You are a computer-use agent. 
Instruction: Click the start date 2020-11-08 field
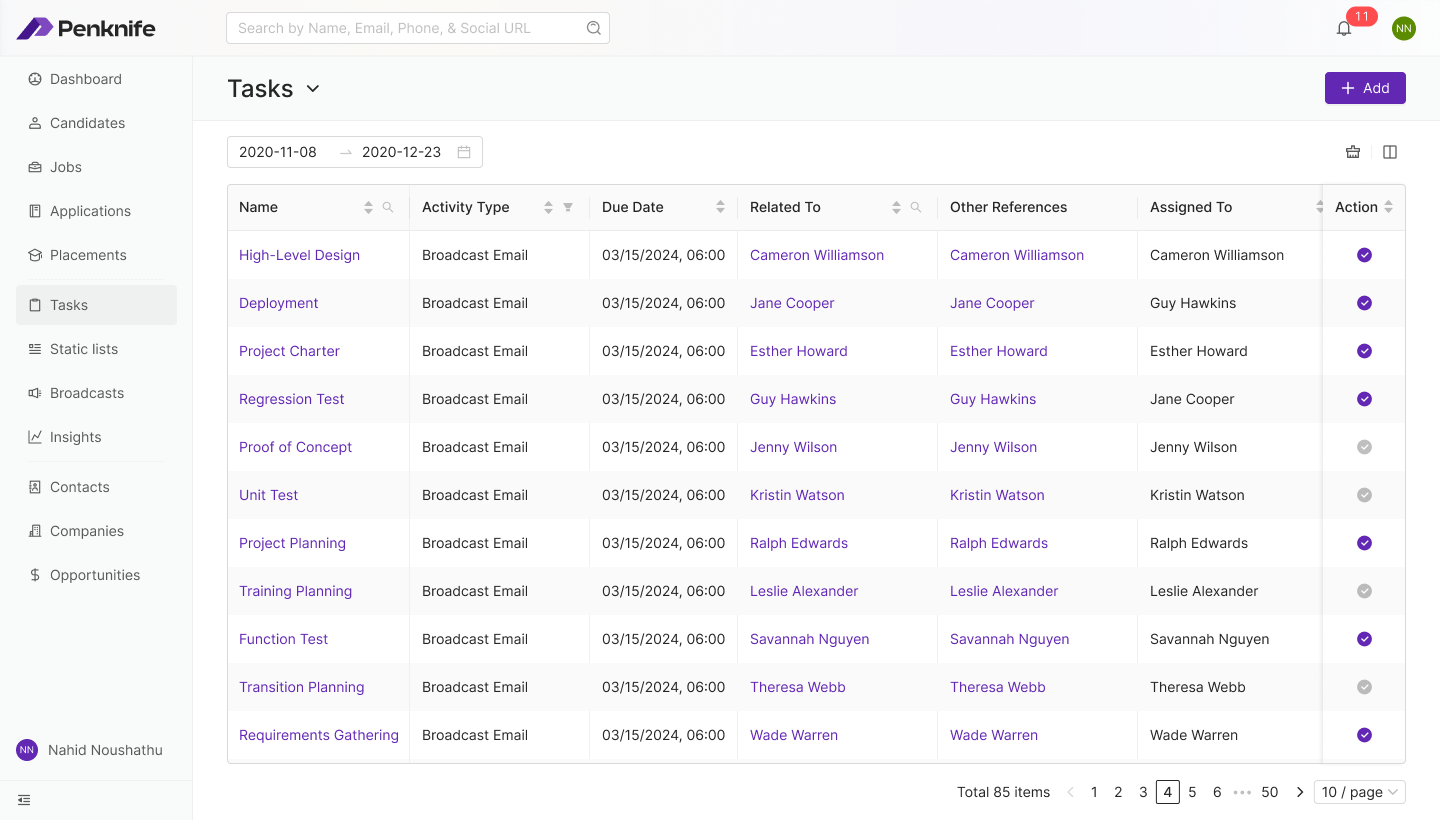(278, 152)
